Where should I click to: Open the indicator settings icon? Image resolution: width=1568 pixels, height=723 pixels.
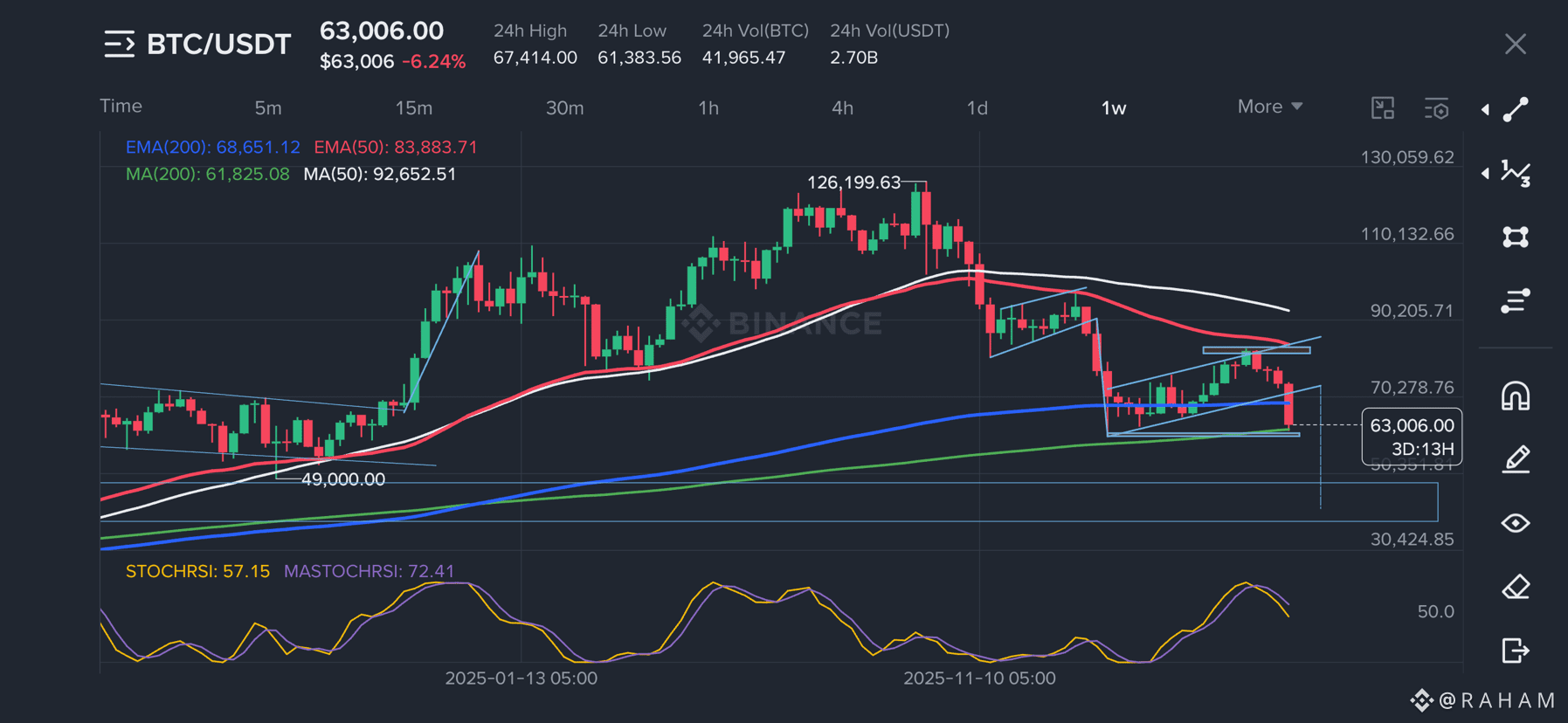[1437, 108]
